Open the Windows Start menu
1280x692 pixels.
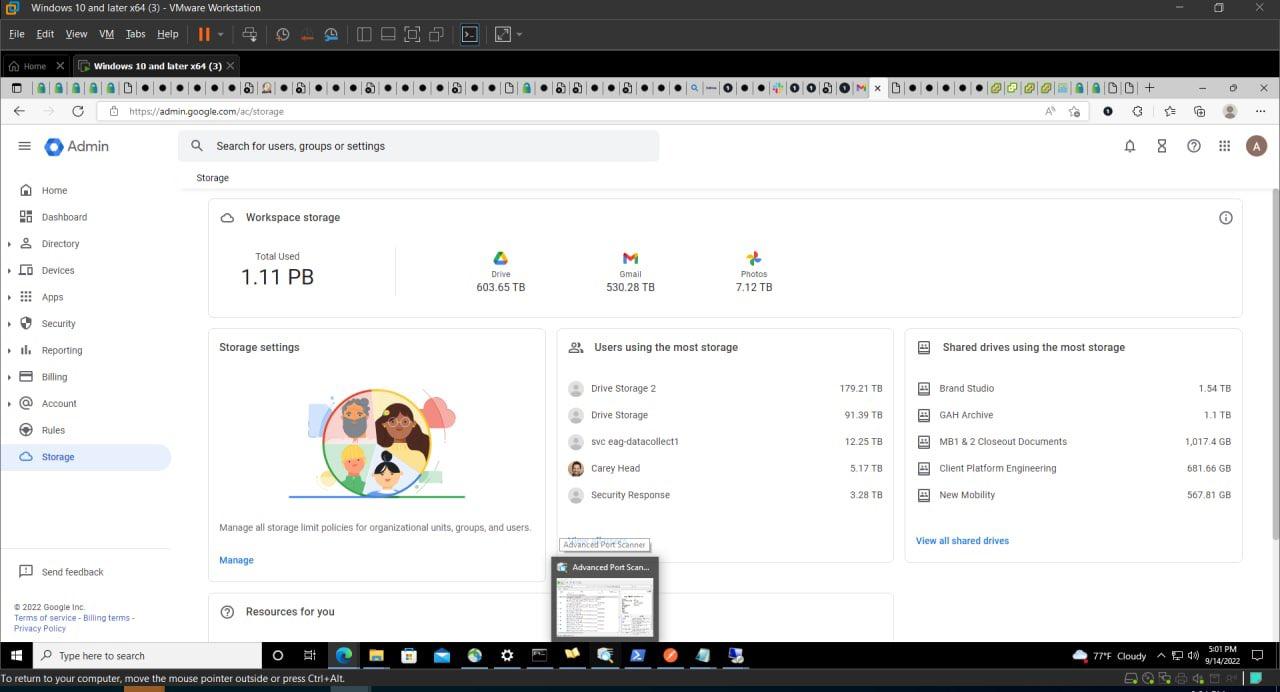[x=16, y=656]
